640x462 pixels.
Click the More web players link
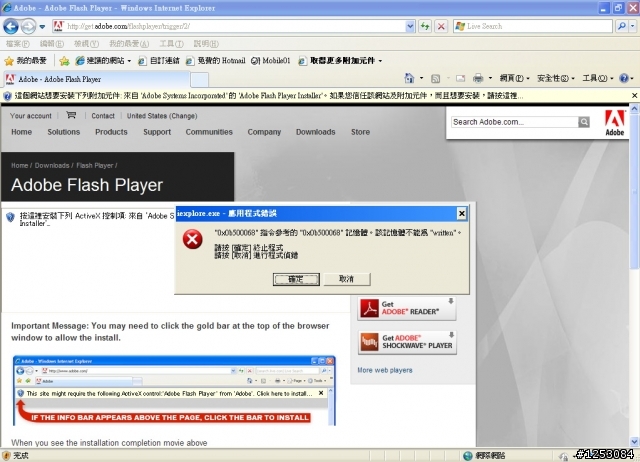click(385, 370)
